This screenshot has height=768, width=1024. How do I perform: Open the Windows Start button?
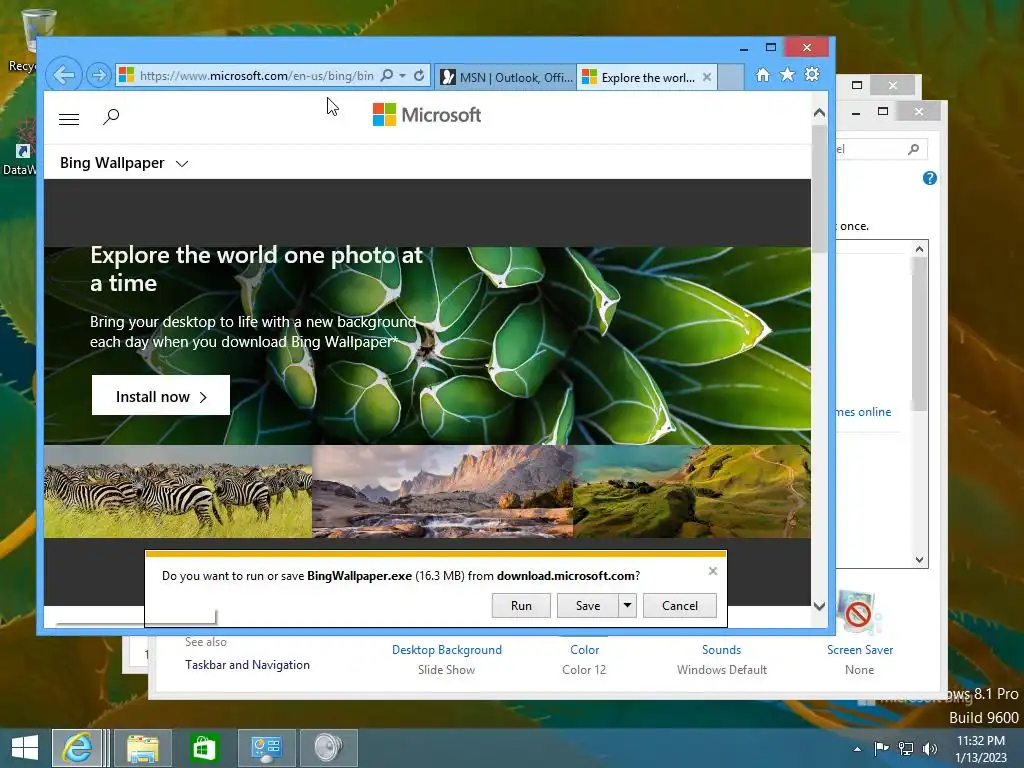pos(25,748)
